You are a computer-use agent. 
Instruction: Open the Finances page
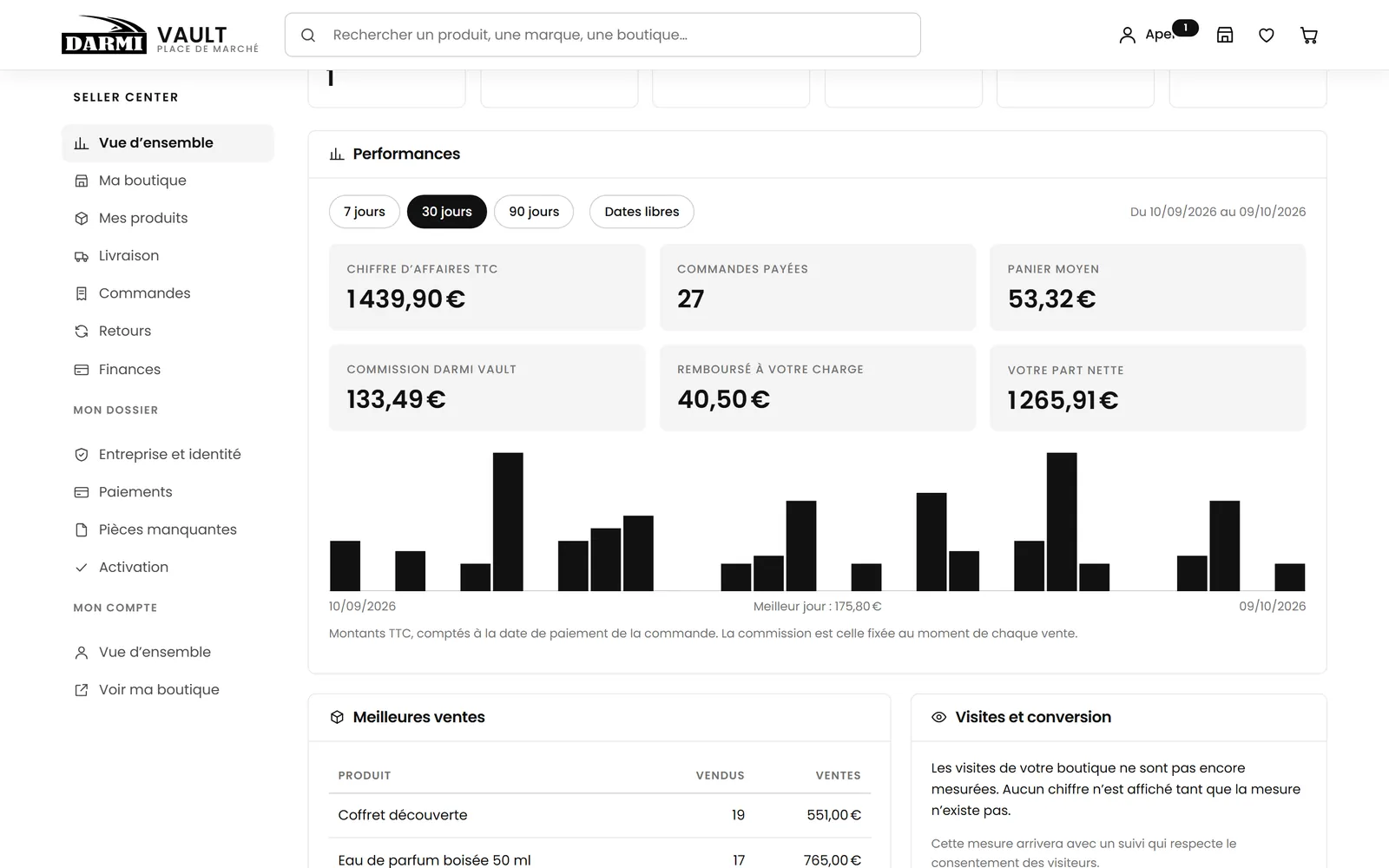pyautogui.click(x=168, y=370)
